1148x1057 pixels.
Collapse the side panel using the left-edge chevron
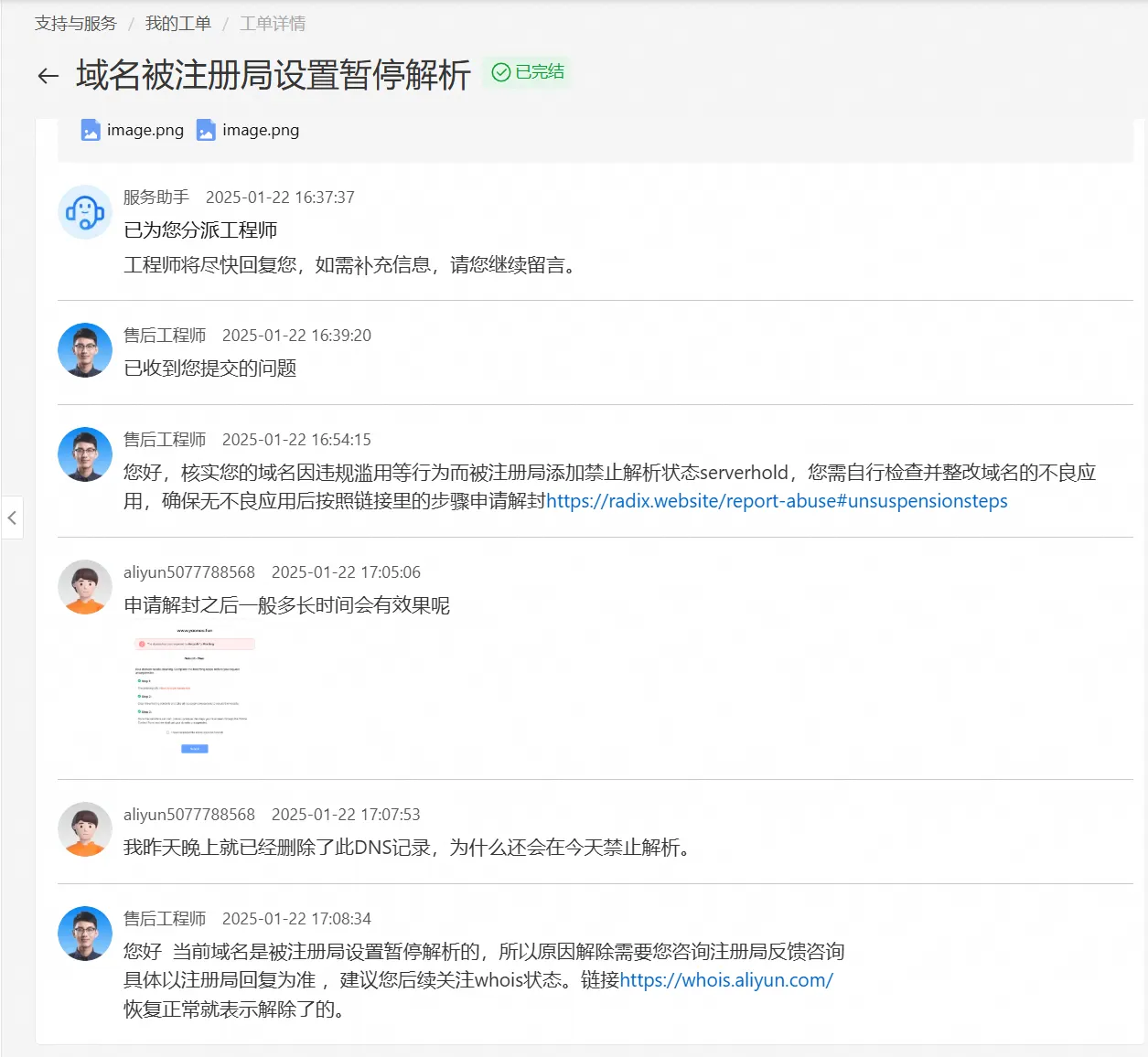tap(13, 518)
